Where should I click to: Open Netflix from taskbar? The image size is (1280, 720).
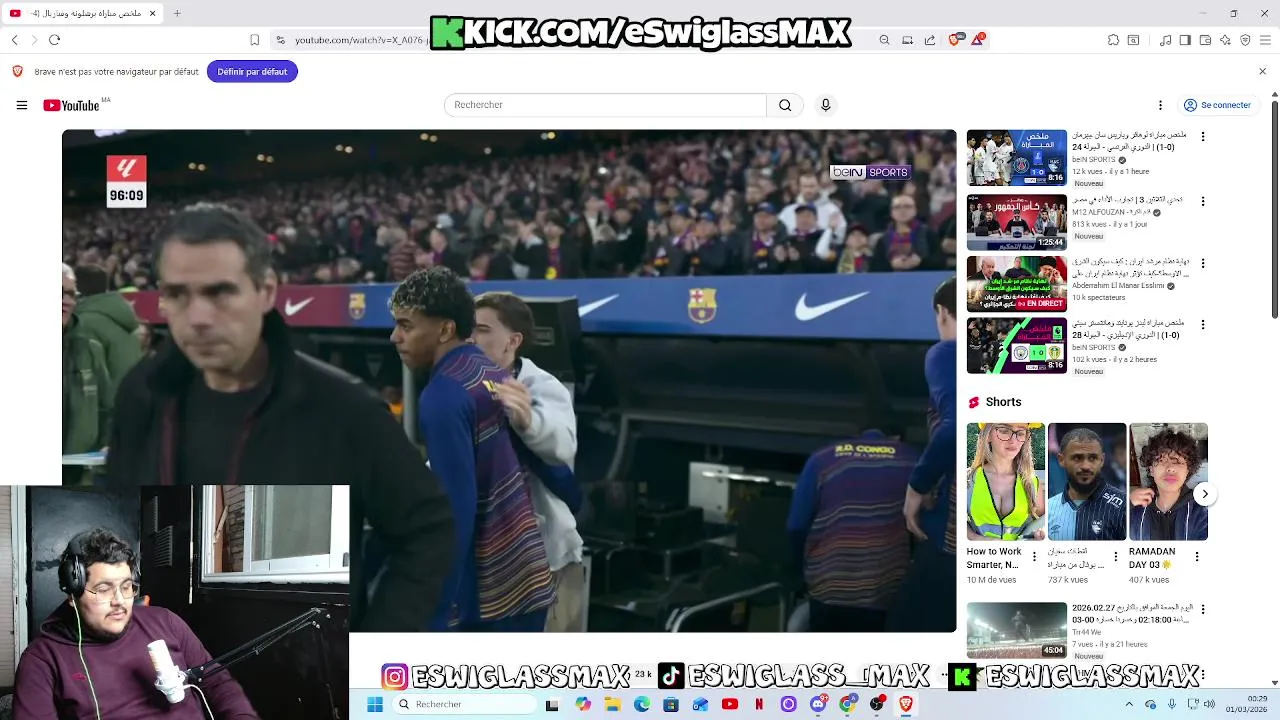pos(759,704)
